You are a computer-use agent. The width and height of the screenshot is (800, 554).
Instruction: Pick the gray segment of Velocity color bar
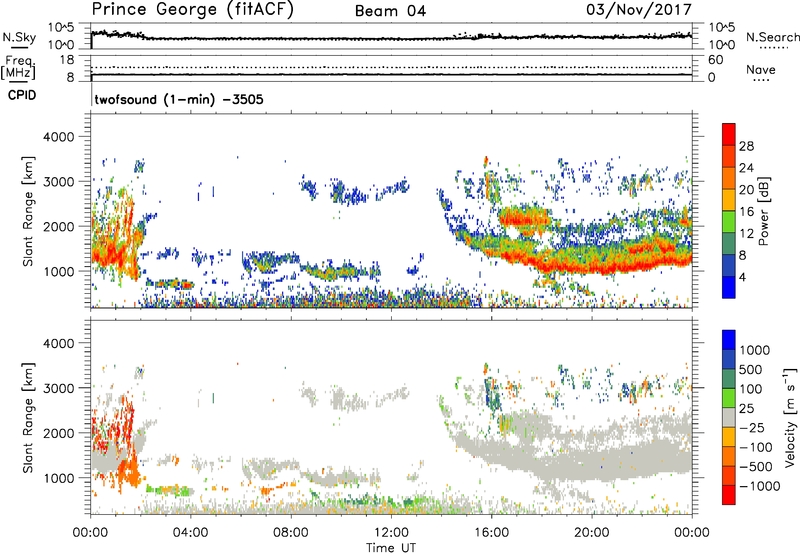(x=729, y=417)
